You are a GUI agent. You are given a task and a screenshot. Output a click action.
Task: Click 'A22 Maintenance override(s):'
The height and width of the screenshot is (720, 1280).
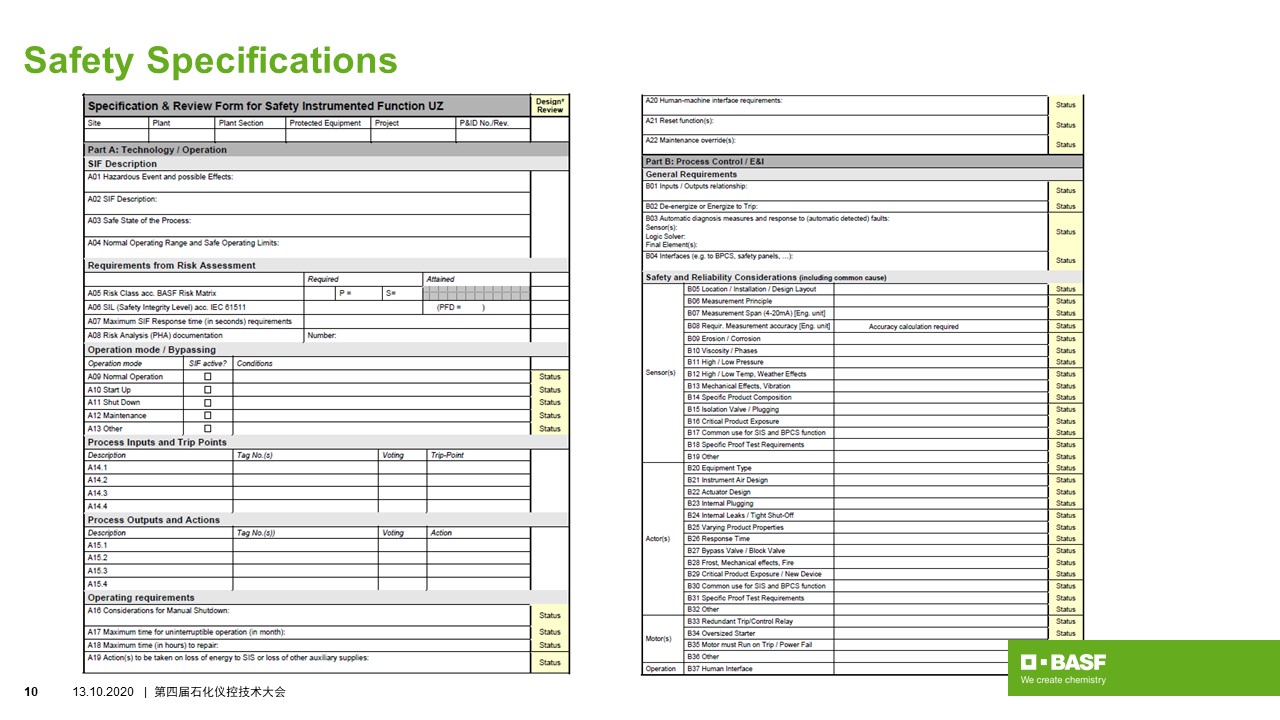[690, 140]
